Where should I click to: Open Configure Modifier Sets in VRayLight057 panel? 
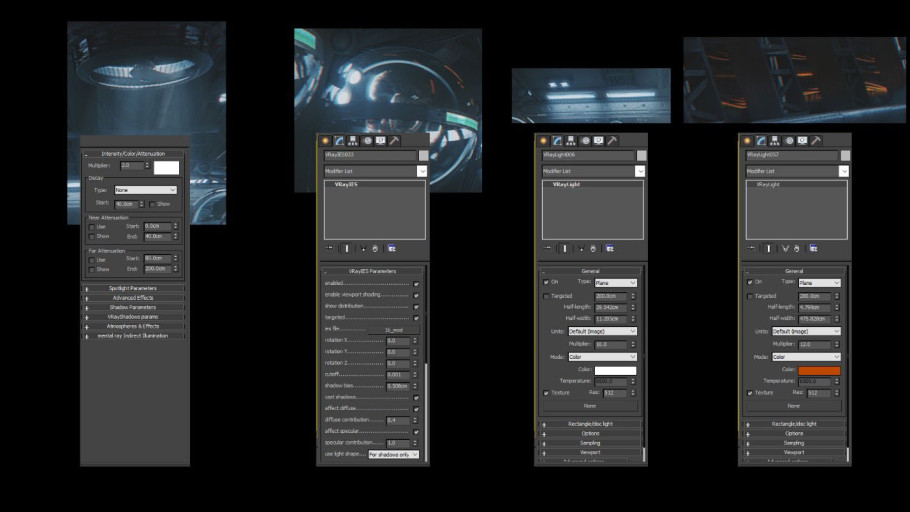click(814, 248)
